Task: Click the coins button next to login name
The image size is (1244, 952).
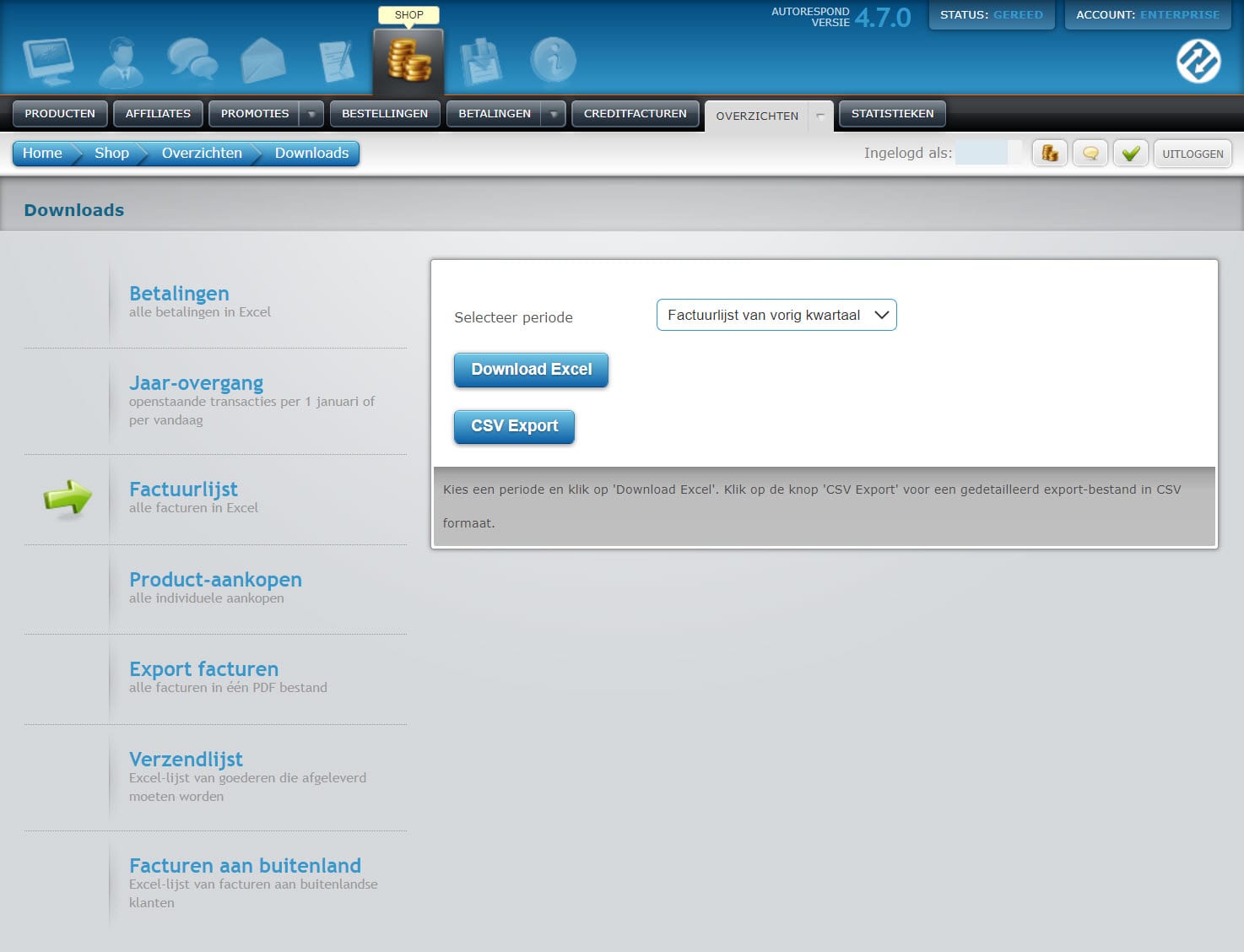Action: click(x=1050, y=154)
